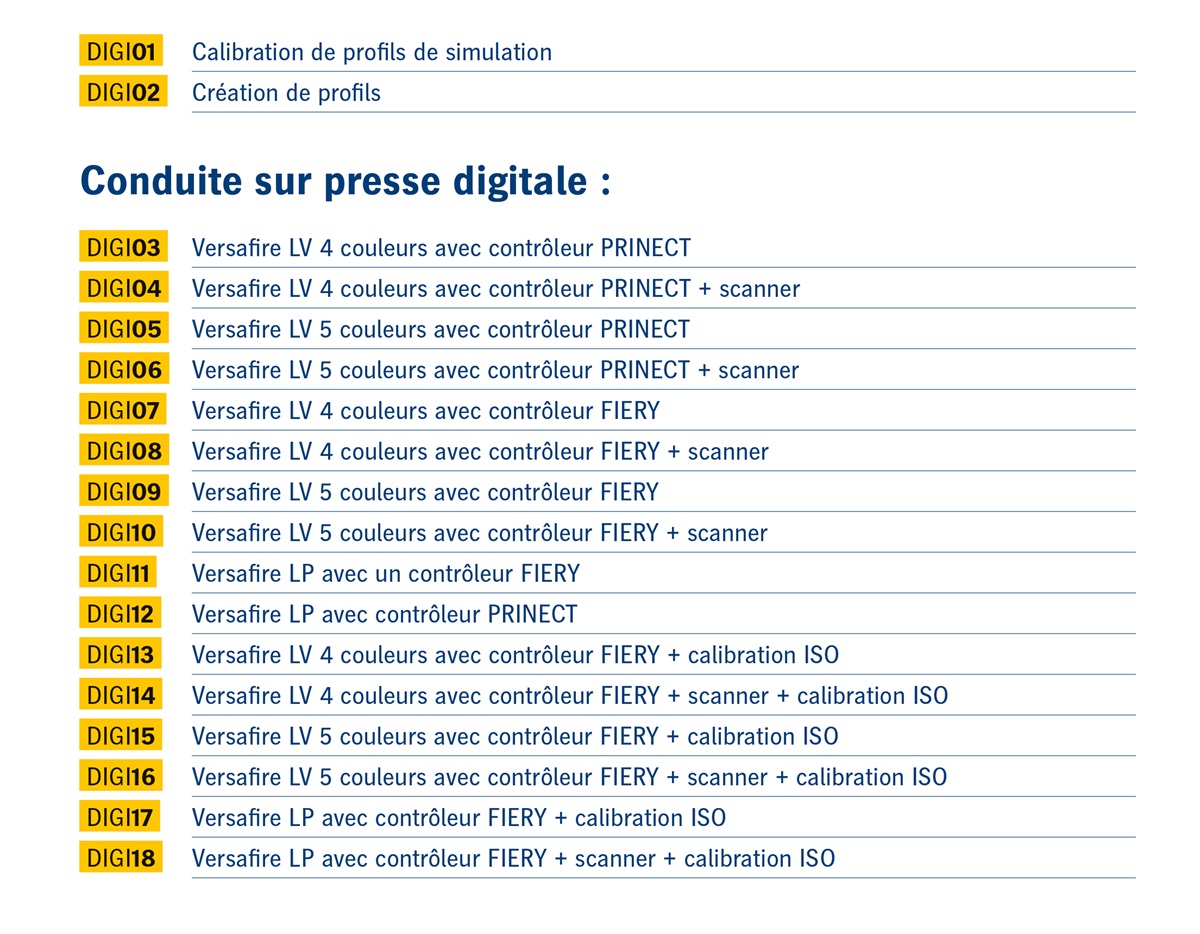Viewport: 1200px width, 934px height.
Task: Click the DIGI12 code label
Action: pos(120,613)
